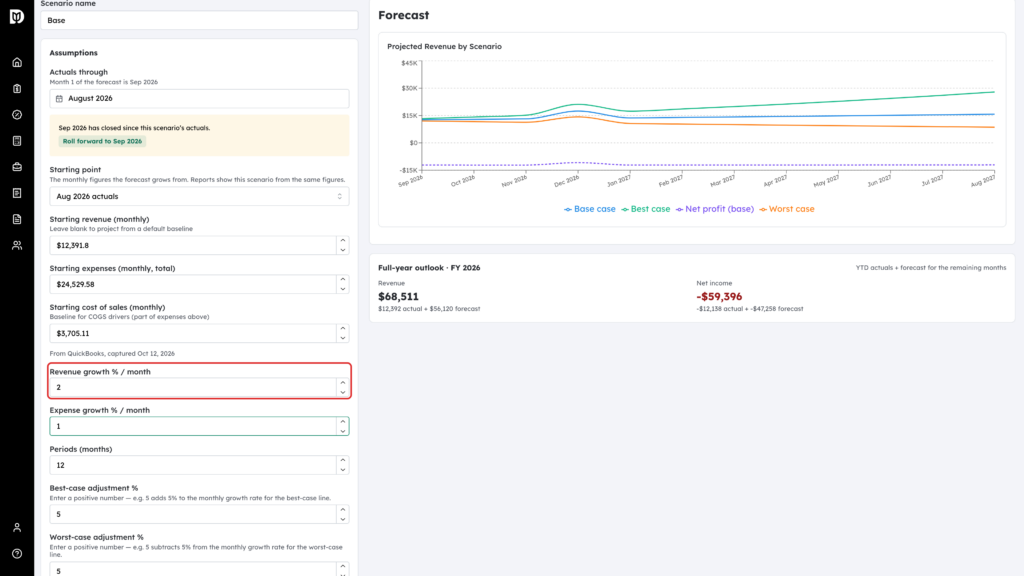
Task: Open the user profile icon in sidebar
Action: [x=17, y=528]
